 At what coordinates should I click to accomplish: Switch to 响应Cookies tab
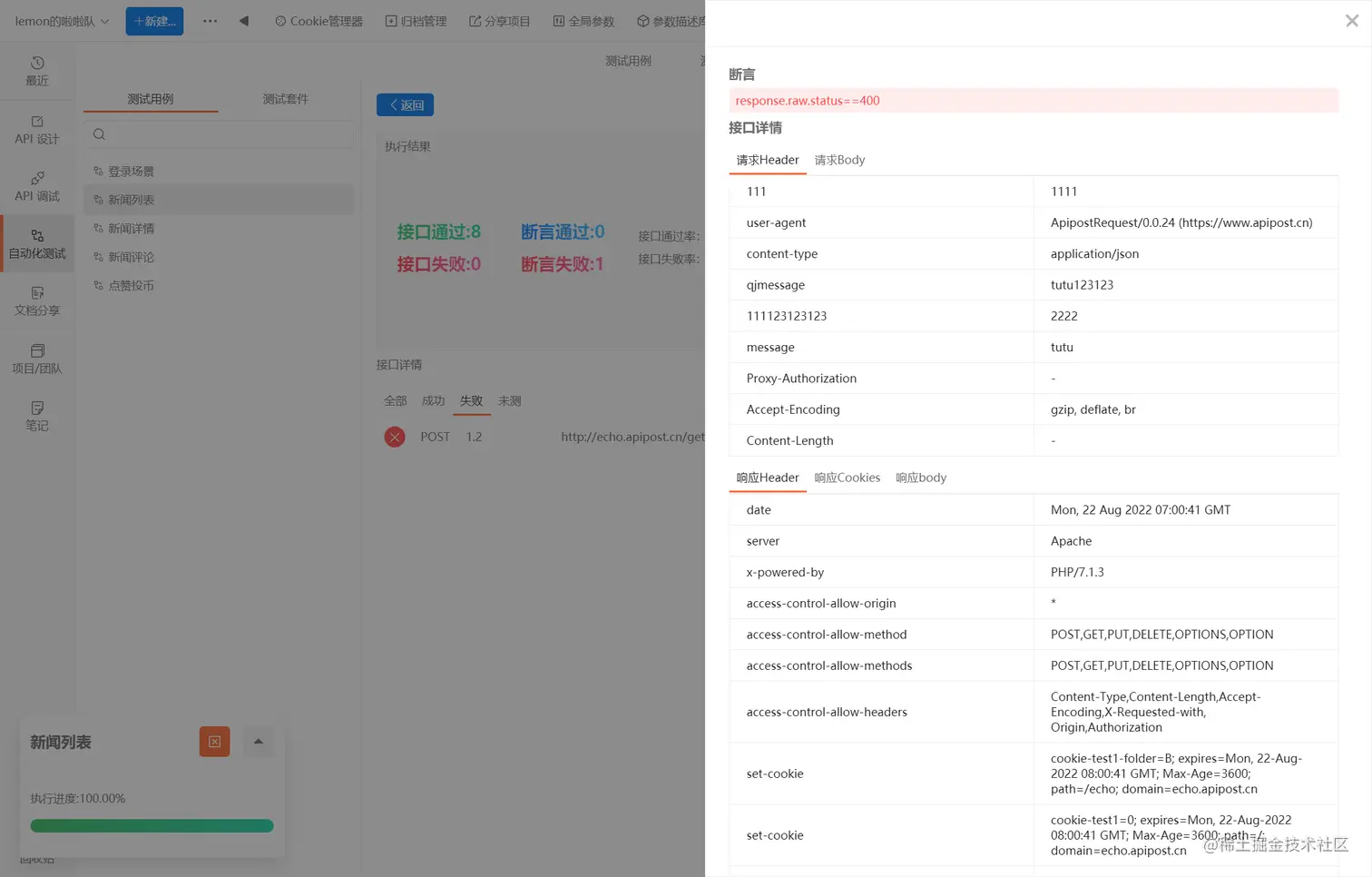coord(848,478)
